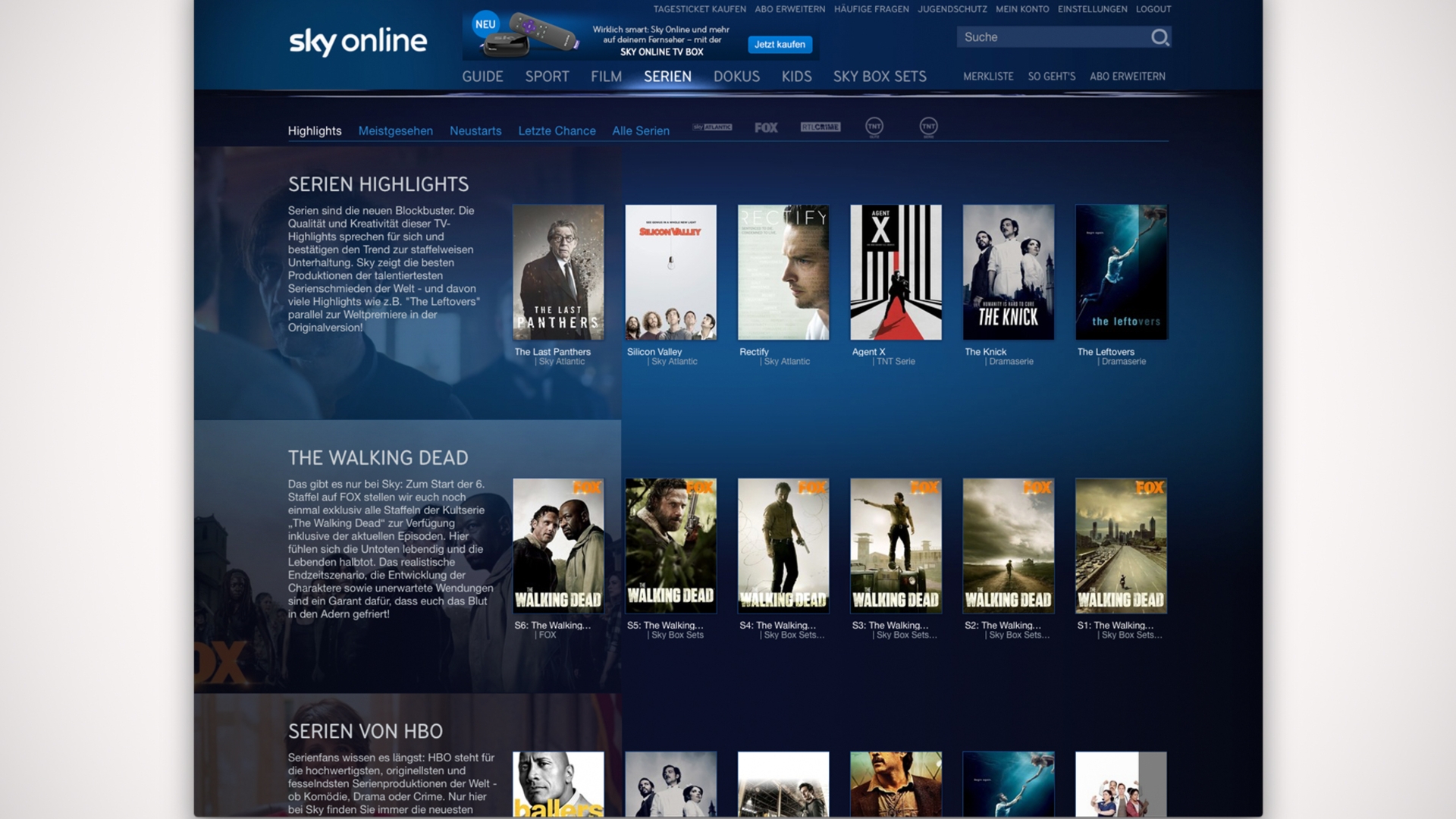Select the TNT Glitz channel icon
Image resolution: width=1456 pixels, height=819 pixels.
pos(874,127)
